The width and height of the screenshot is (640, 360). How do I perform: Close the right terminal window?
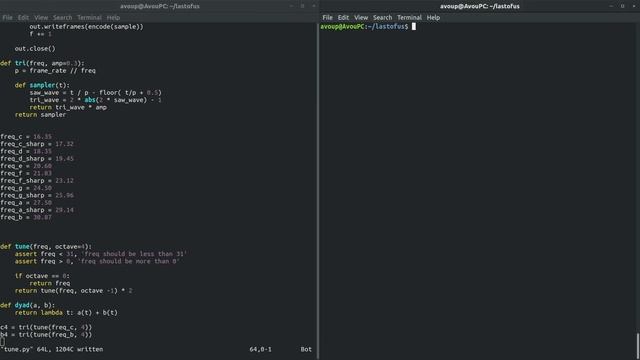[634, 6]
